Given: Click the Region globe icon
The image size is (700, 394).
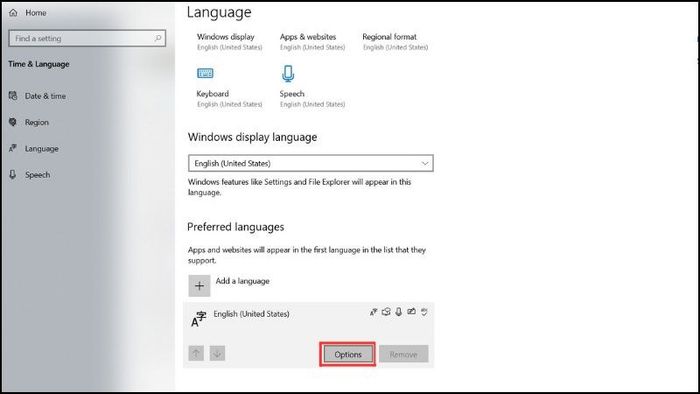Looking at the screenshot, I should [x=13, y=122].
